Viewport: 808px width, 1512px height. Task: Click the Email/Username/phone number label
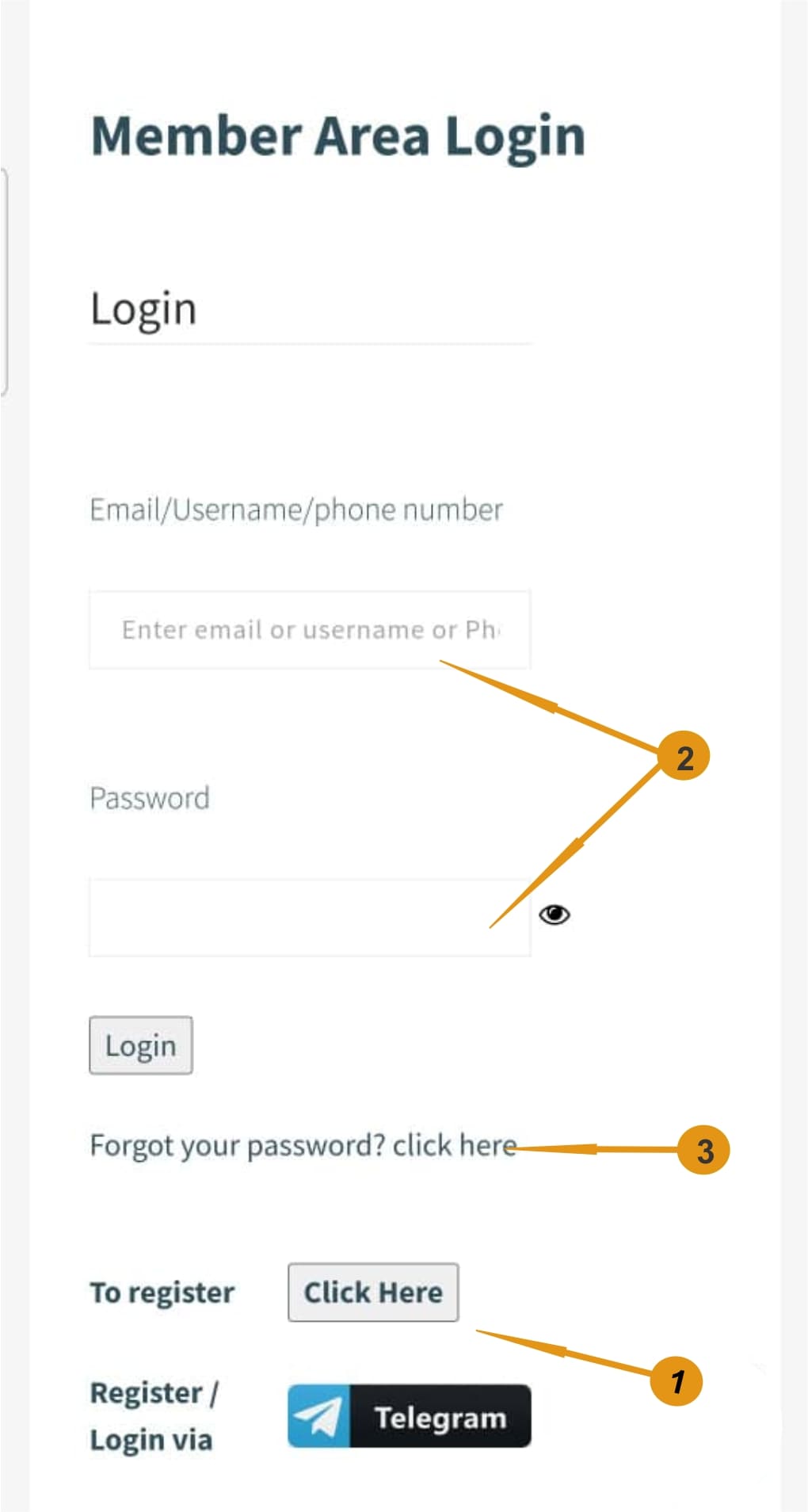pyautogui.click(x=296, y=510)
